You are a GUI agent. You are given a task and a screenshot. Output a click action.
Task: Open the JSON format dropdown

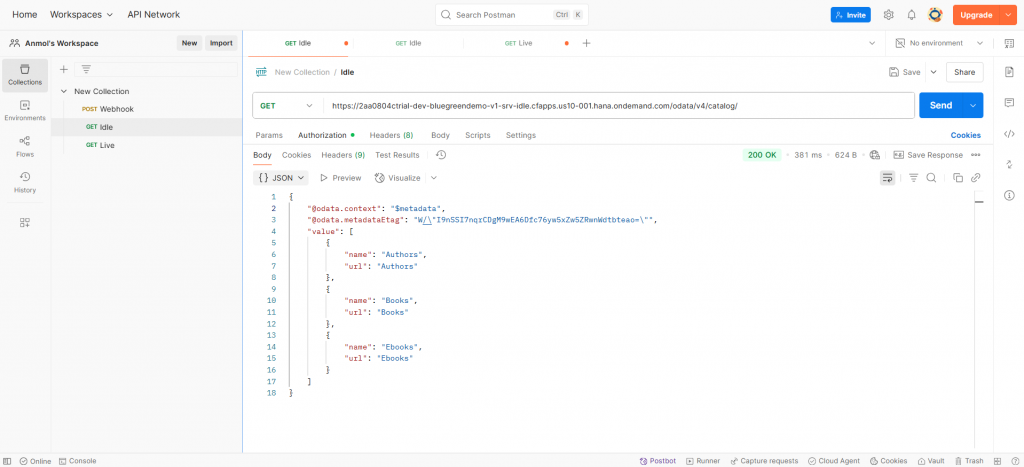point(281,178)
